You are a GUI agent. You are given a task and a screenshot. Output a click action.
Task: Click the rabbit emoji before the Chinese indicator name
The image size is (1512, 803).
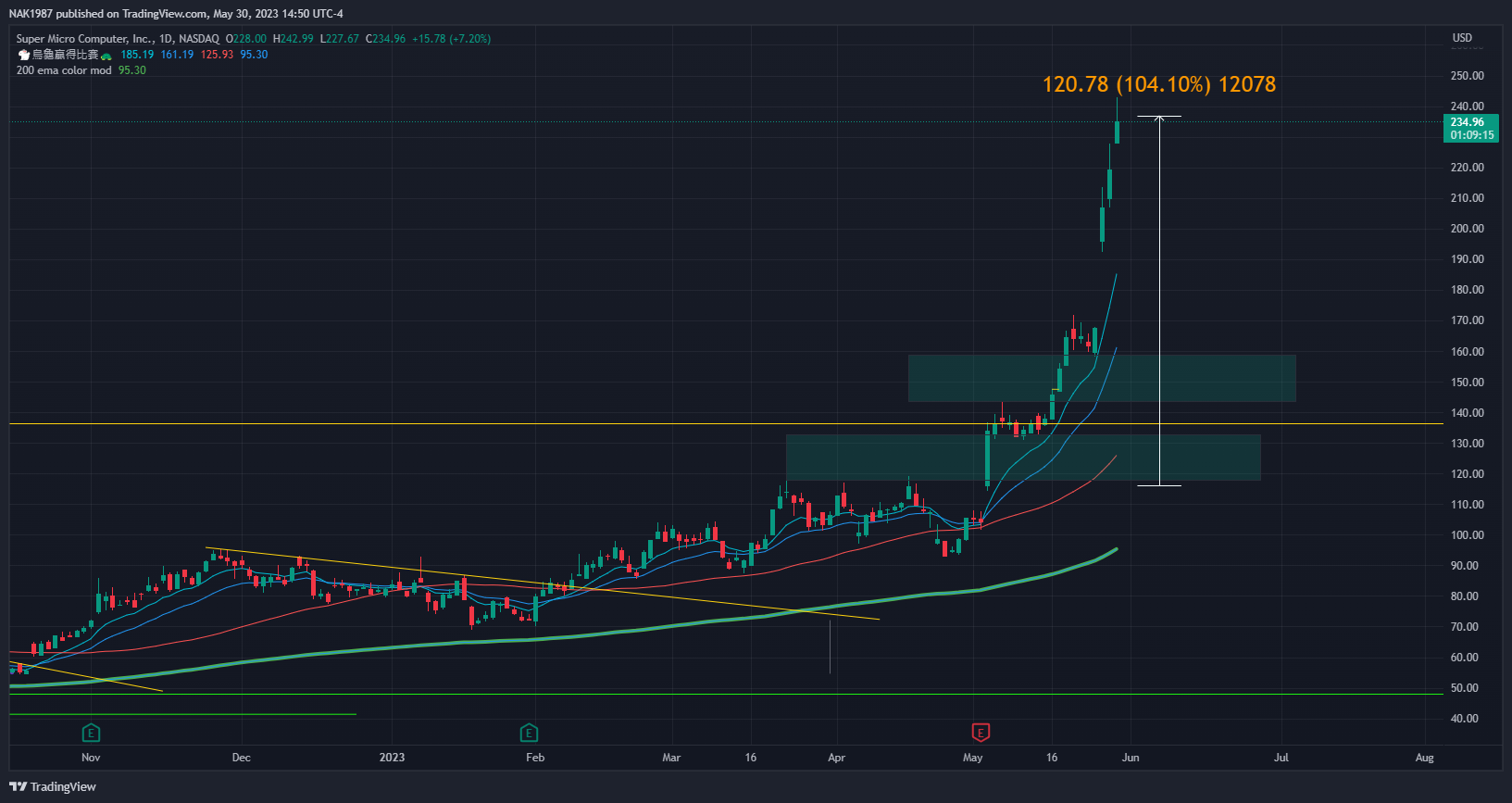(x=24, y=56)
